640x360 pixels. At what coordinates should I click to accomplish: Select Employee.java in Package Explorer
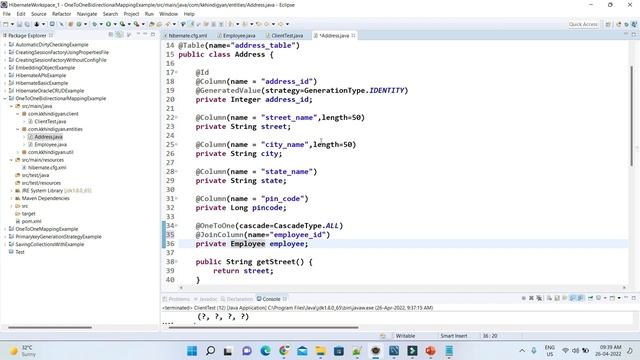point(50,144)
